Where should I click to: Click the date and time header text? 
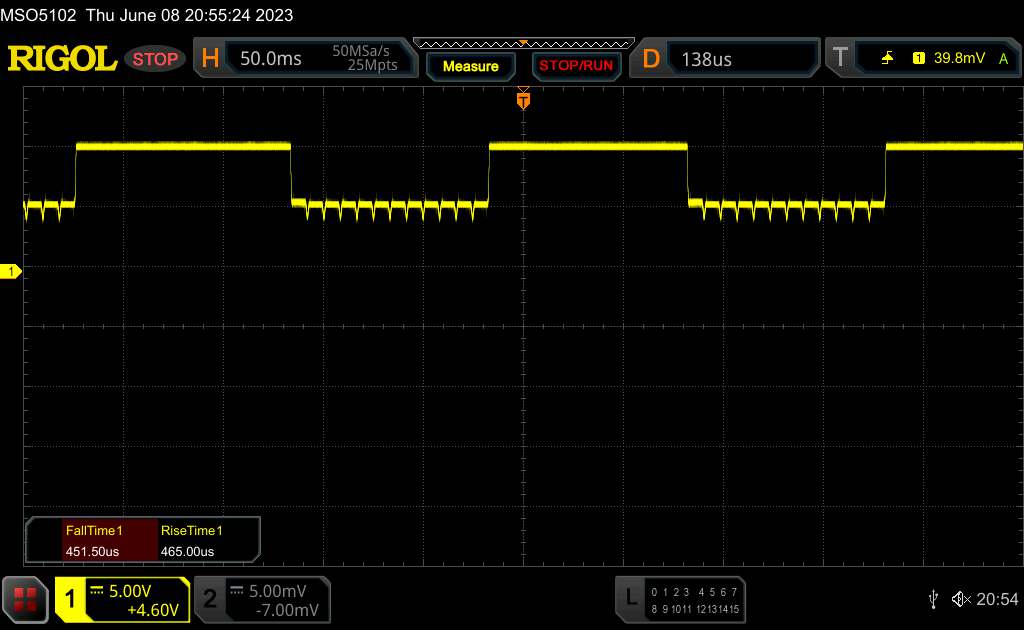pos(189,15)
